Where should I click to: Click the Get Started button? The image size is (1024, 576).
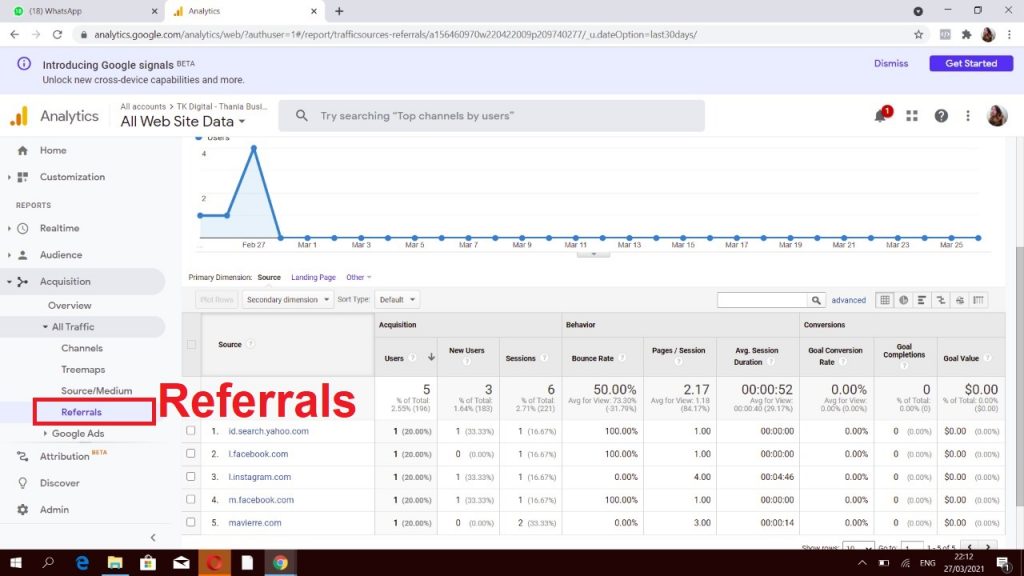pyautogui.click(x=970, y=63)
